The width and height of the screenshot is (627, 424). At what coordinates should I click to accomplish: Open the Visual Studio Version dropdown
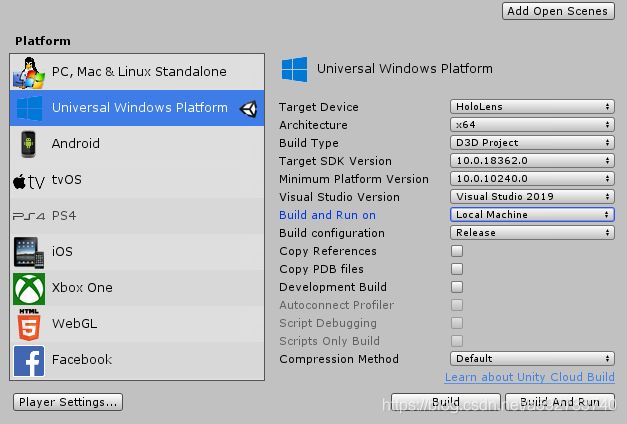(x=532, y=197)
